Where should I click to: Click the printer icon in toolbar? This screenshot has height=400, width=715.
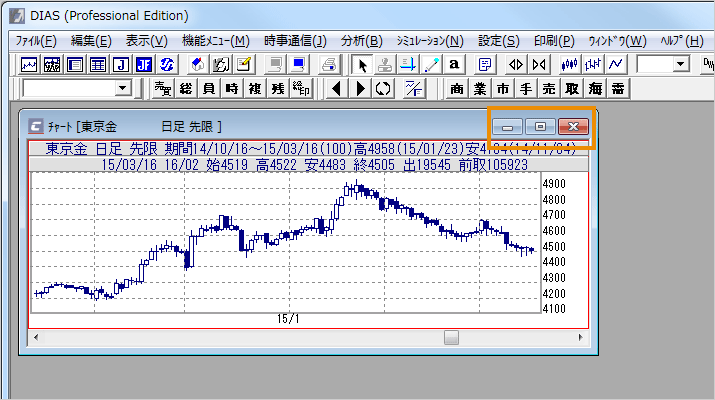pos(329,64)
